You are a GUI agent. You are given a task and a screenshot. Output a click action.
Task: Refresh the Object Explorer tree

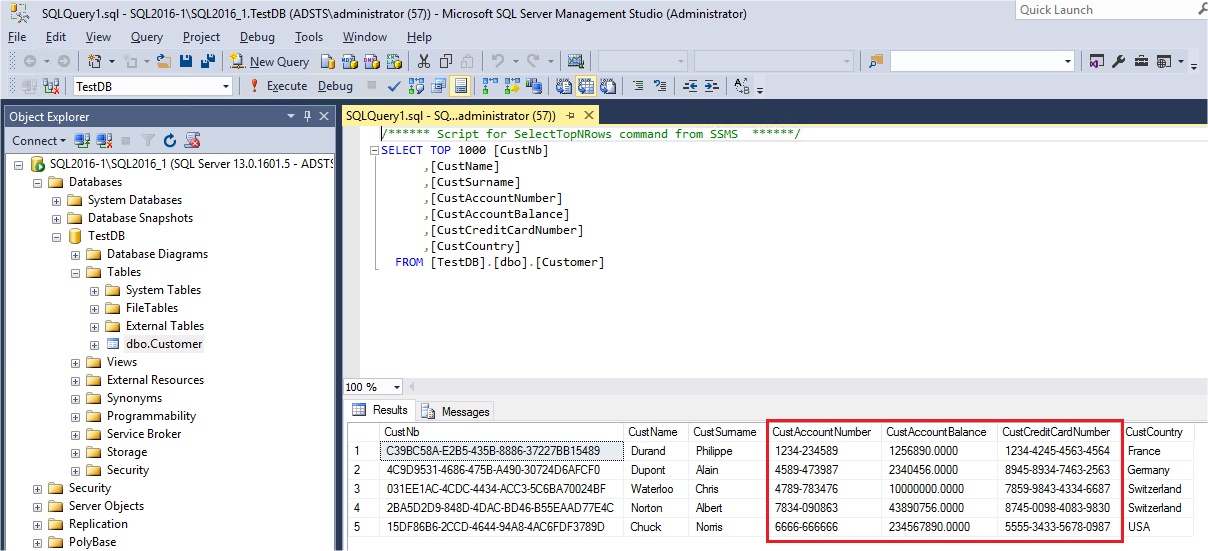coord(170,141)
